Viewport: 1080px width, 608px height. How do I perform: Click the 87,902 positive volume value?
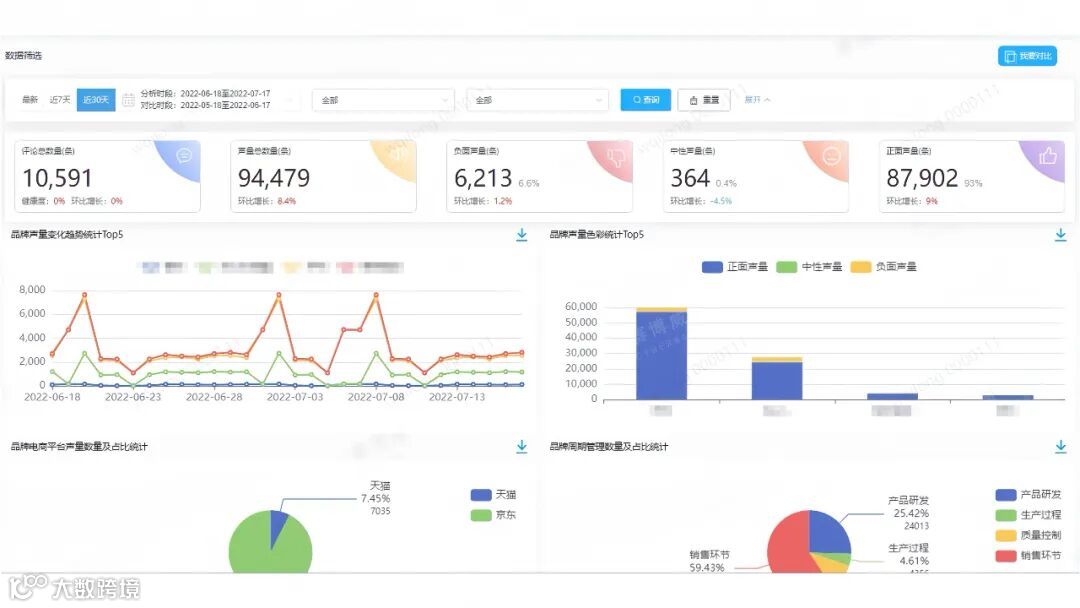tap(922, 178)
